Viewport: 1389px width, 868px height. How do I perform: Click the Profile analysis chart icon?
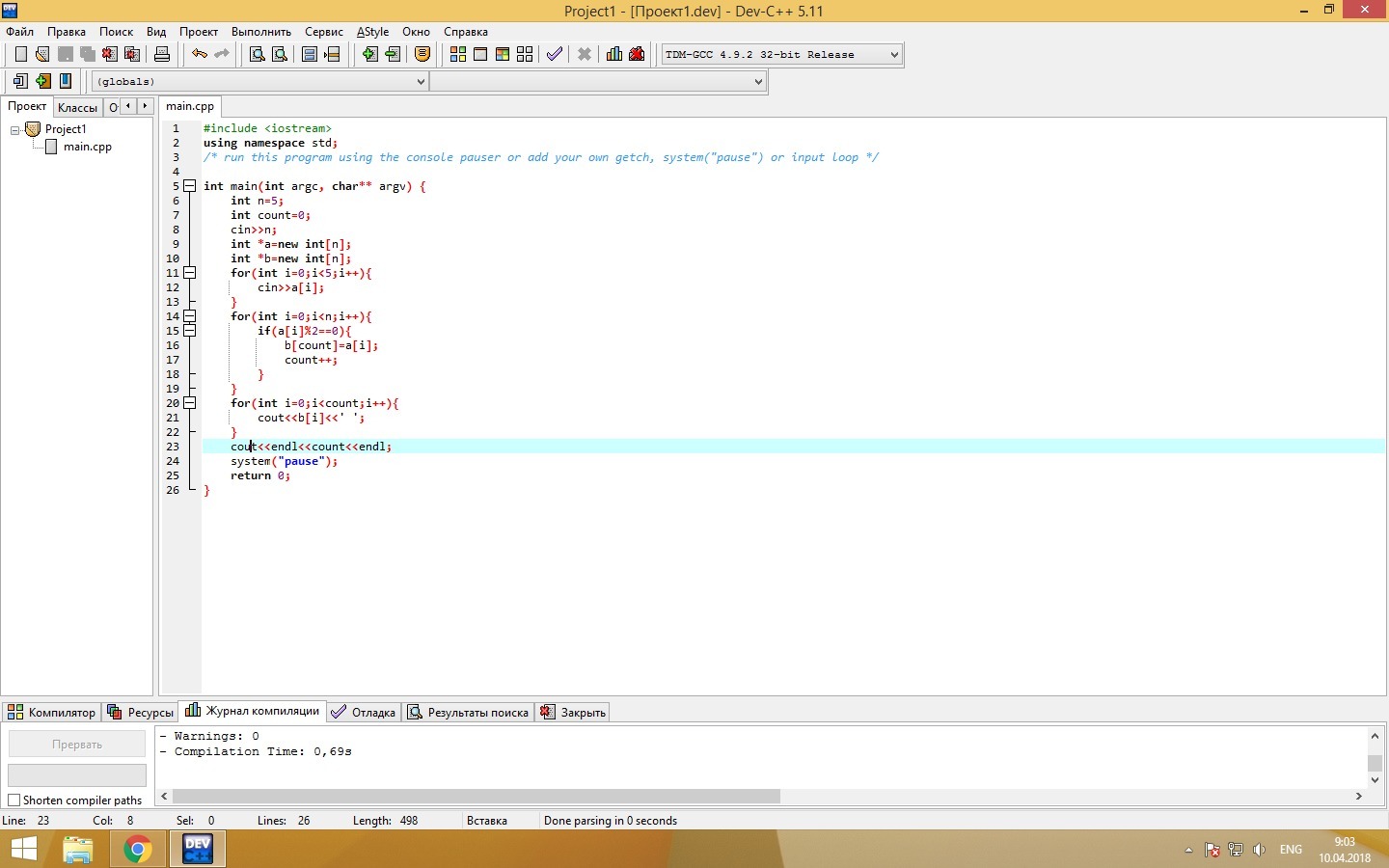click(x=614, y=55)
